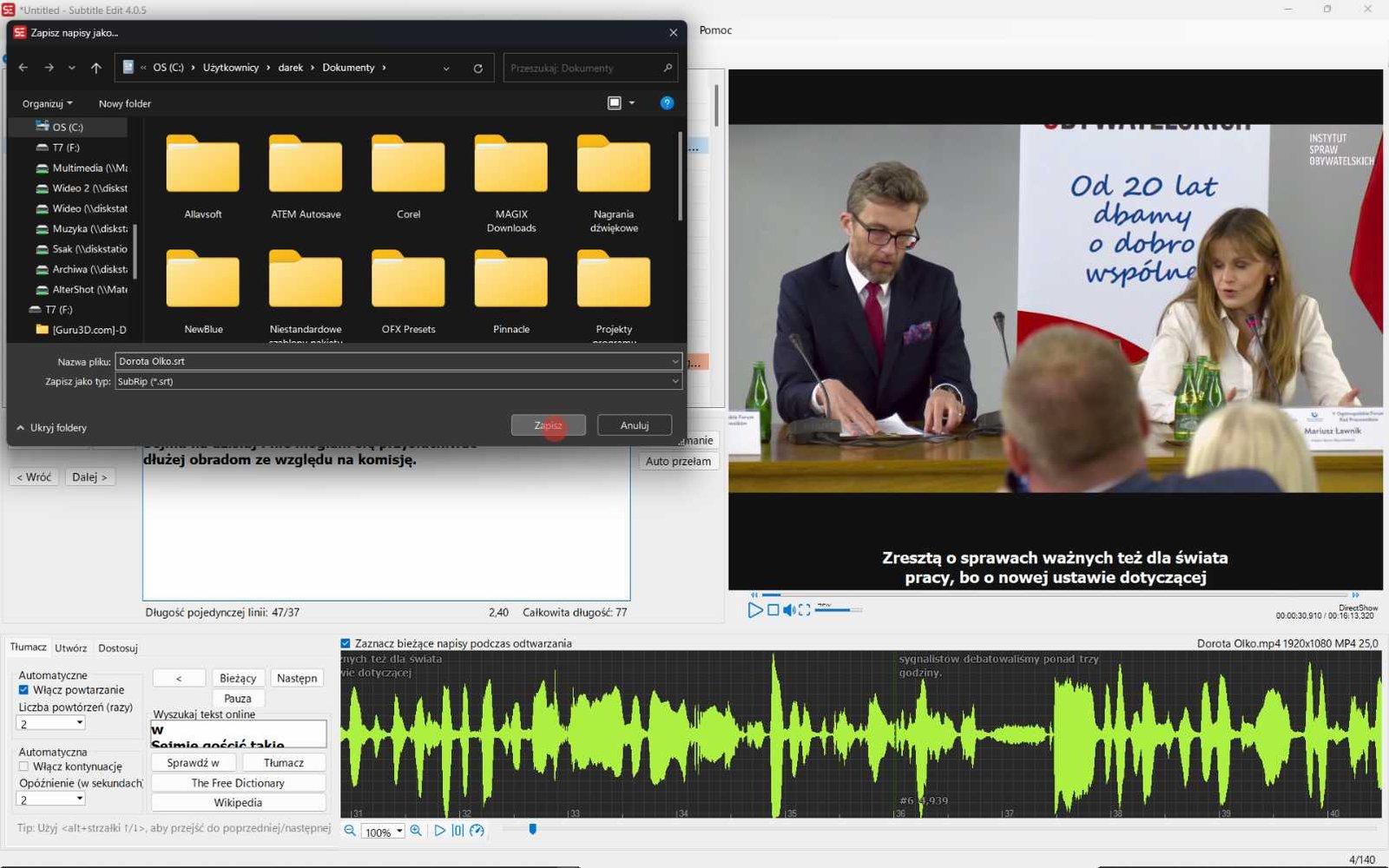This screenshot has height=868, width=1389.
Task: Click the Zapisz button
Action: point(548,425)
